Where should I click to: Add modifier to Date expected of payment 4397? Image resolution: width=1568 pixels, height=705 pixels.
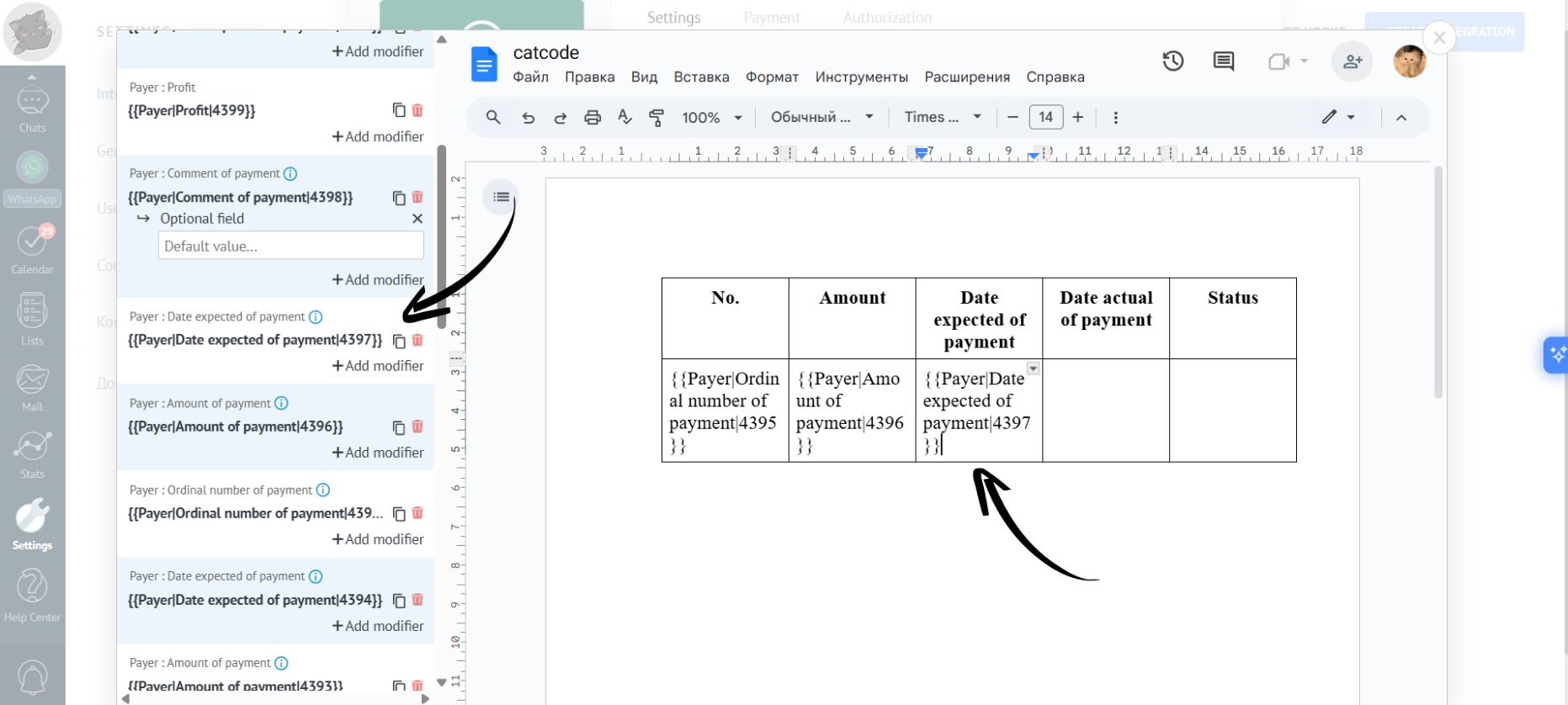378,366
